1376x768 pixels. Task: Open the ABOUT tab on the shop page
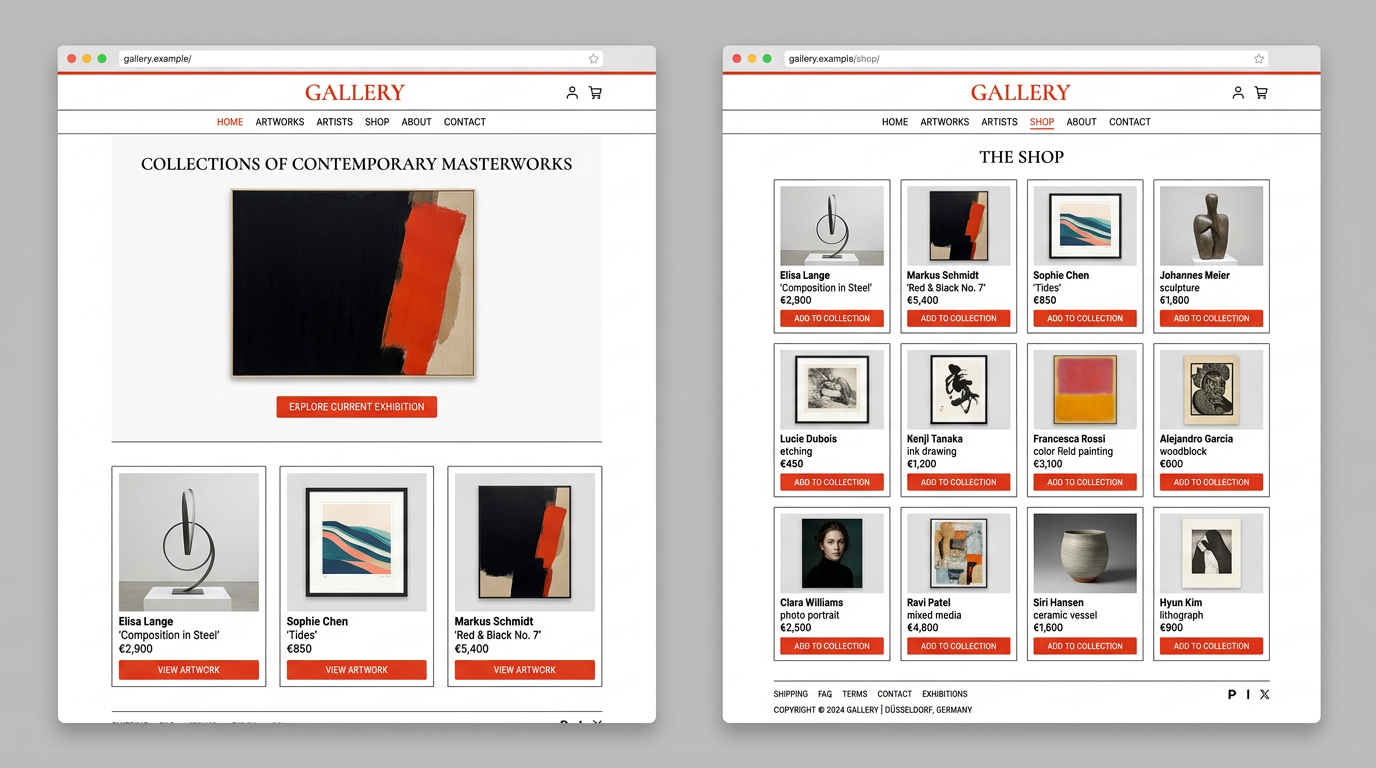point(1082,122)
